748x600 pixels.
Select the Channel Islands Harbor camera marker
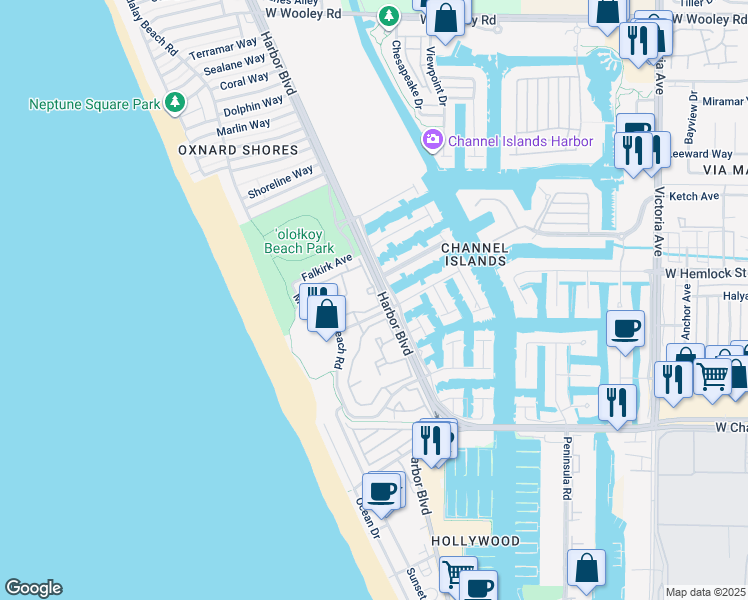434,141
